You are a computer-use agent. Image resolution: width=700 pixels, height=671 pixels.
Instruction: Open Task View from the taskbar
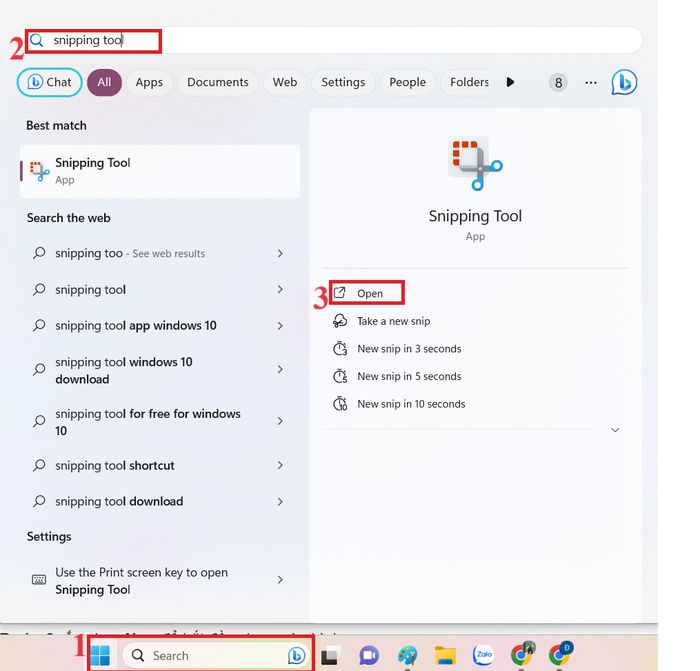[330, 655]
